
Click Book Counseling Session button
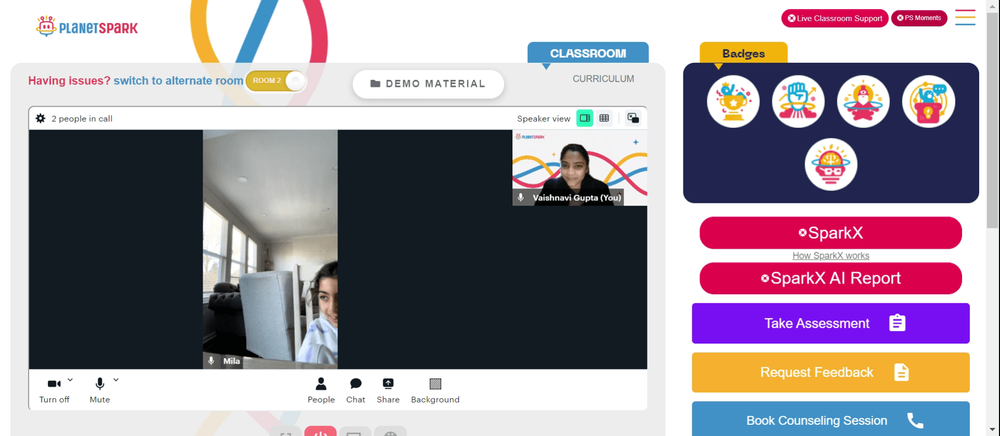(x=830, y=419)
